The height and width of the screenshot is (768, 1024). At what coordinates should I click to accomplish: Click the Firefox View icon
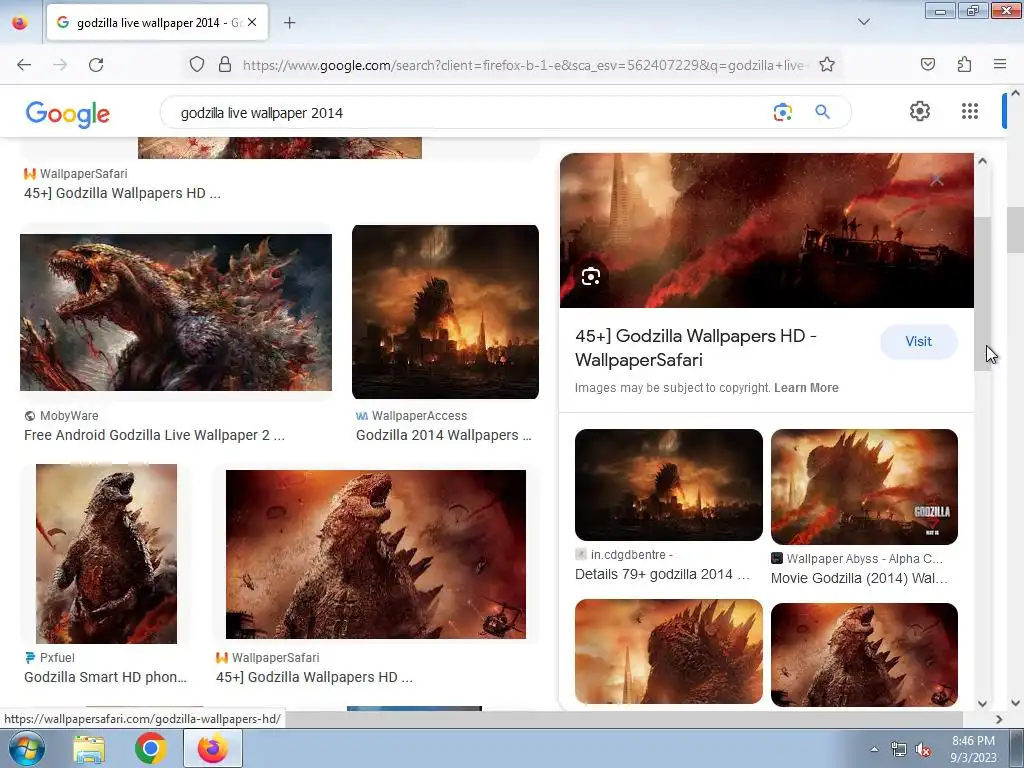[x=20, y=23]
